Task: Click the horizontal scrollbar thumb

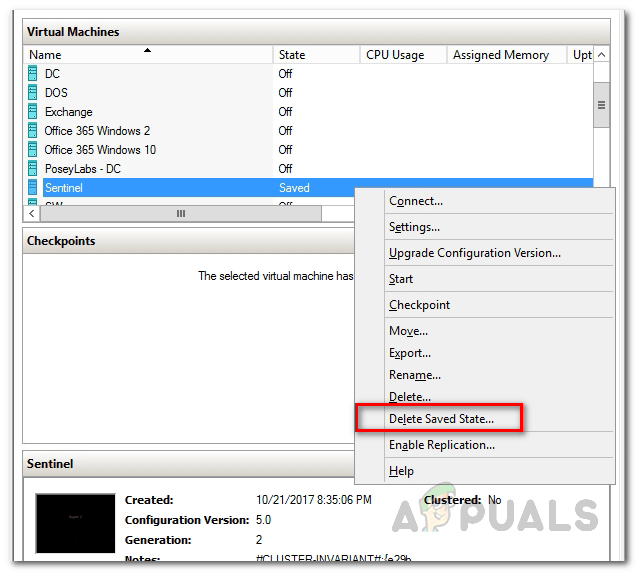Action: pyautogui.click(x=181, y=213)
